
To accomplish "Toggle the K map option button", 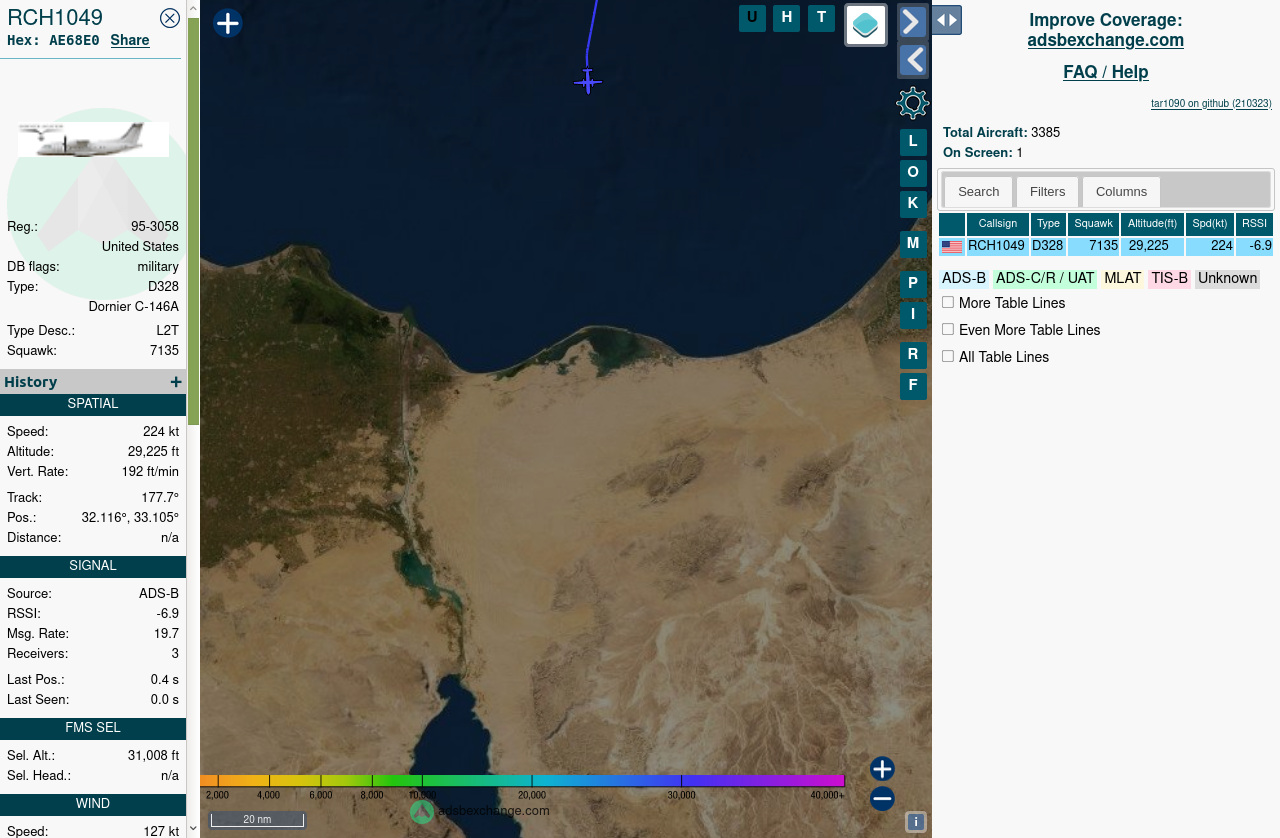I will tap(913, 204).
